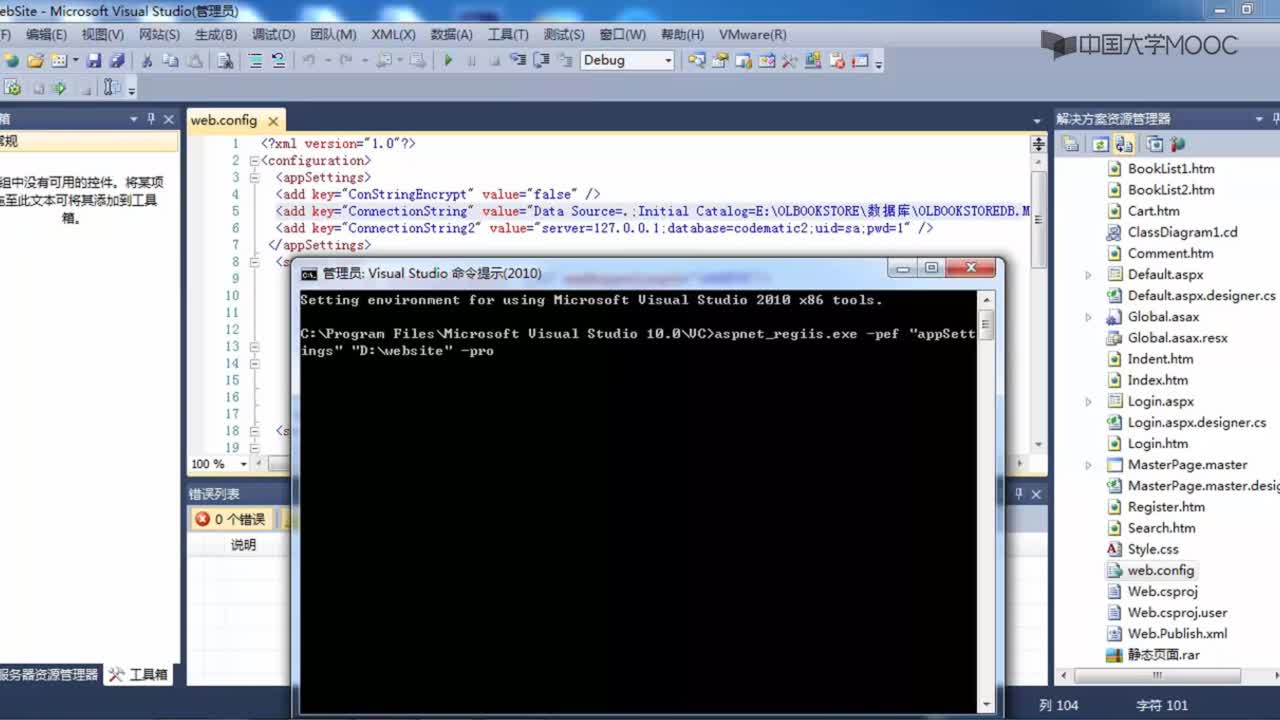The image size is (1280, 720).
Task: Open the 生成(B) menu
Action: (216, 34)
